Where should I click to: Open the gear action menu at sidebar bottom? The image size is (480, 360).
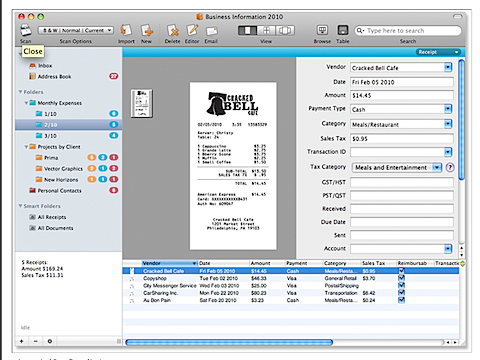pyautogui.click(x=50, y=341)
